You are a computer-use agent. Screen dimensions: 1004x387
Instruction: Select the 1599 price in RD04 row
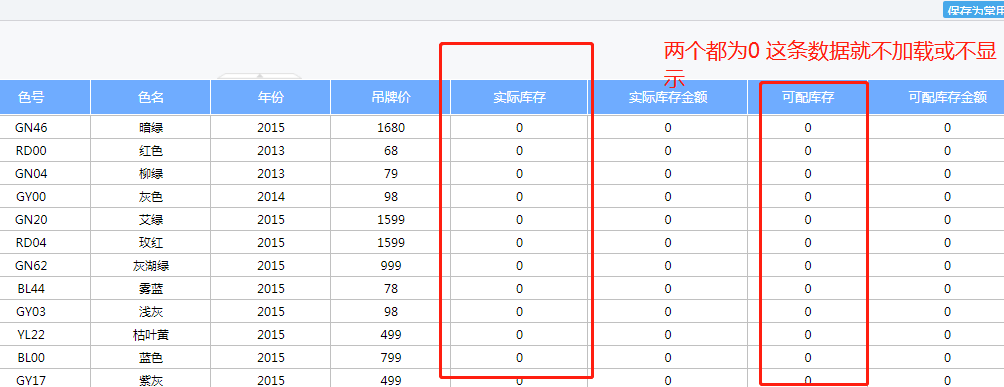391,243
